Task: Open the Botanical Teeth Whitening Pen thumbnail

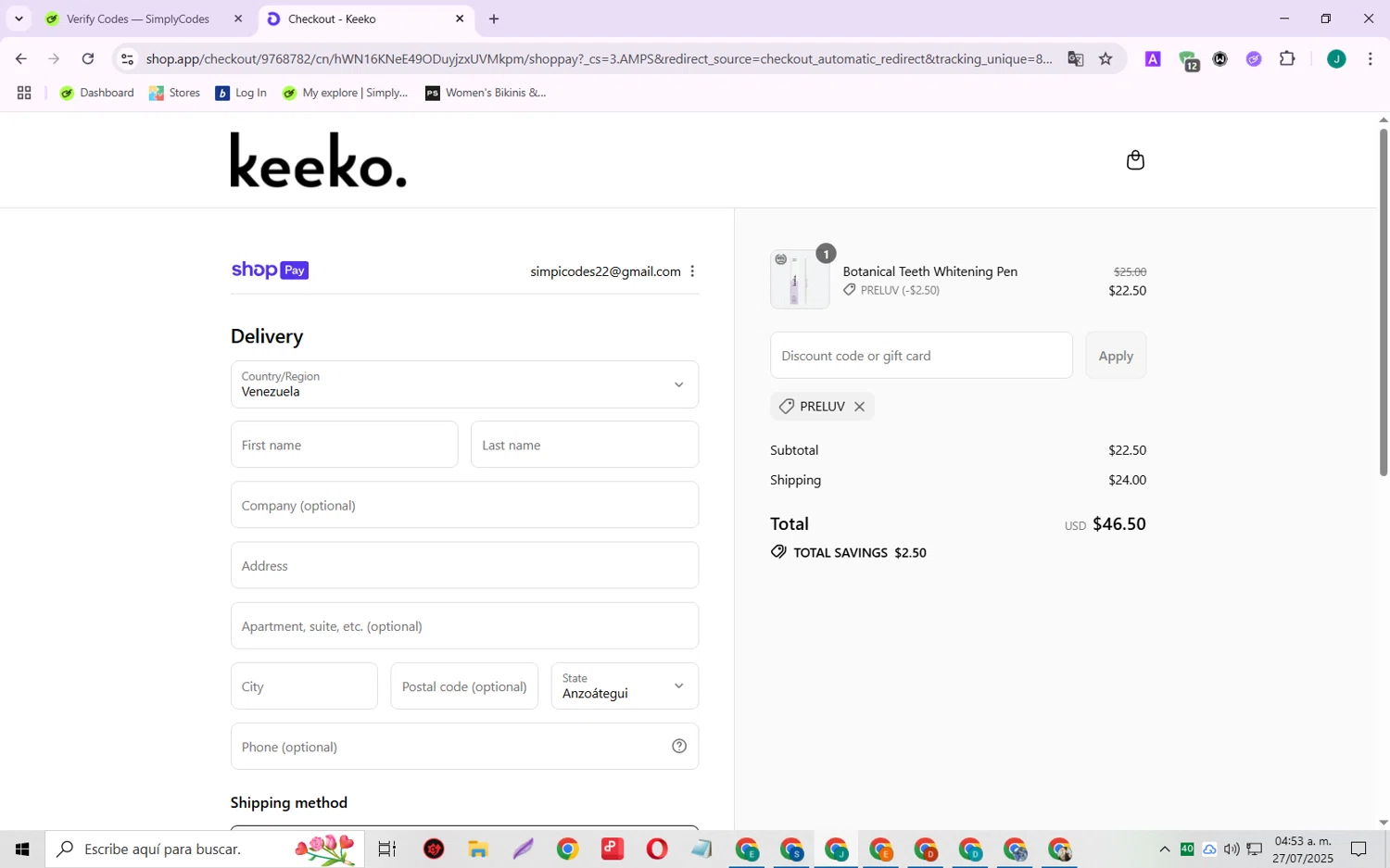Action: (799, 280)
